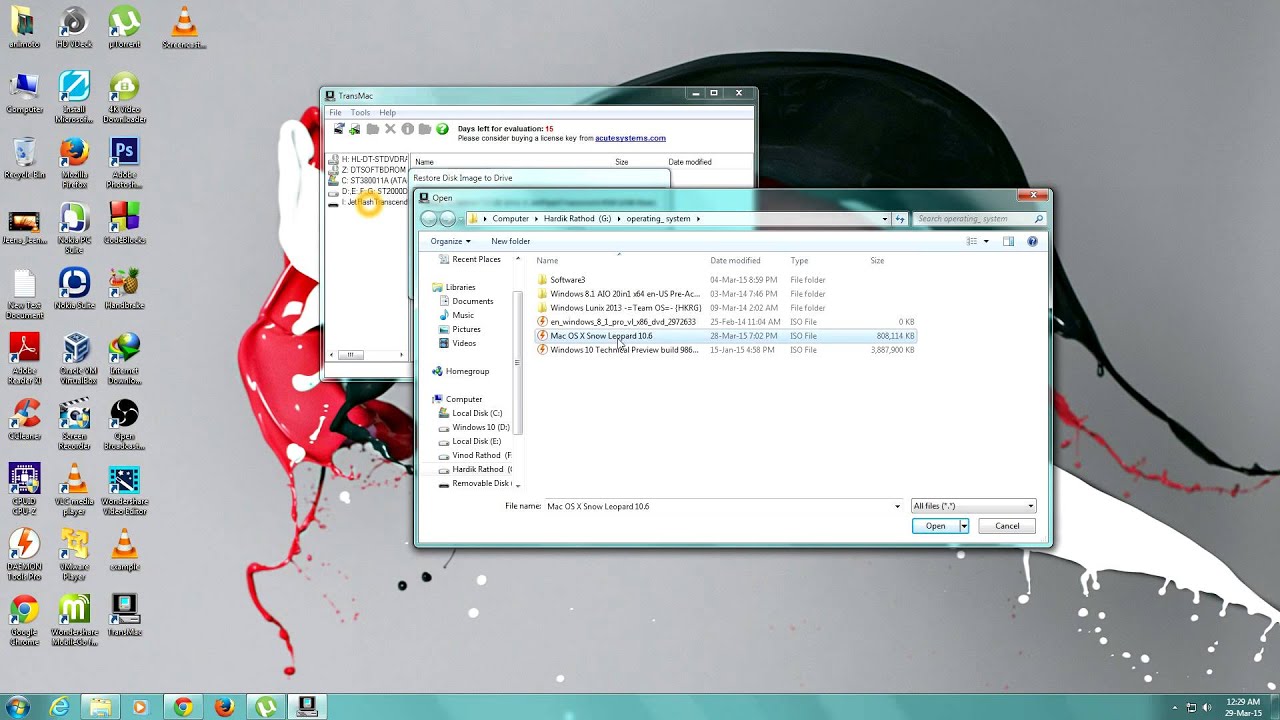
Task: Sort by the Type column header
Action: (799, 261)
